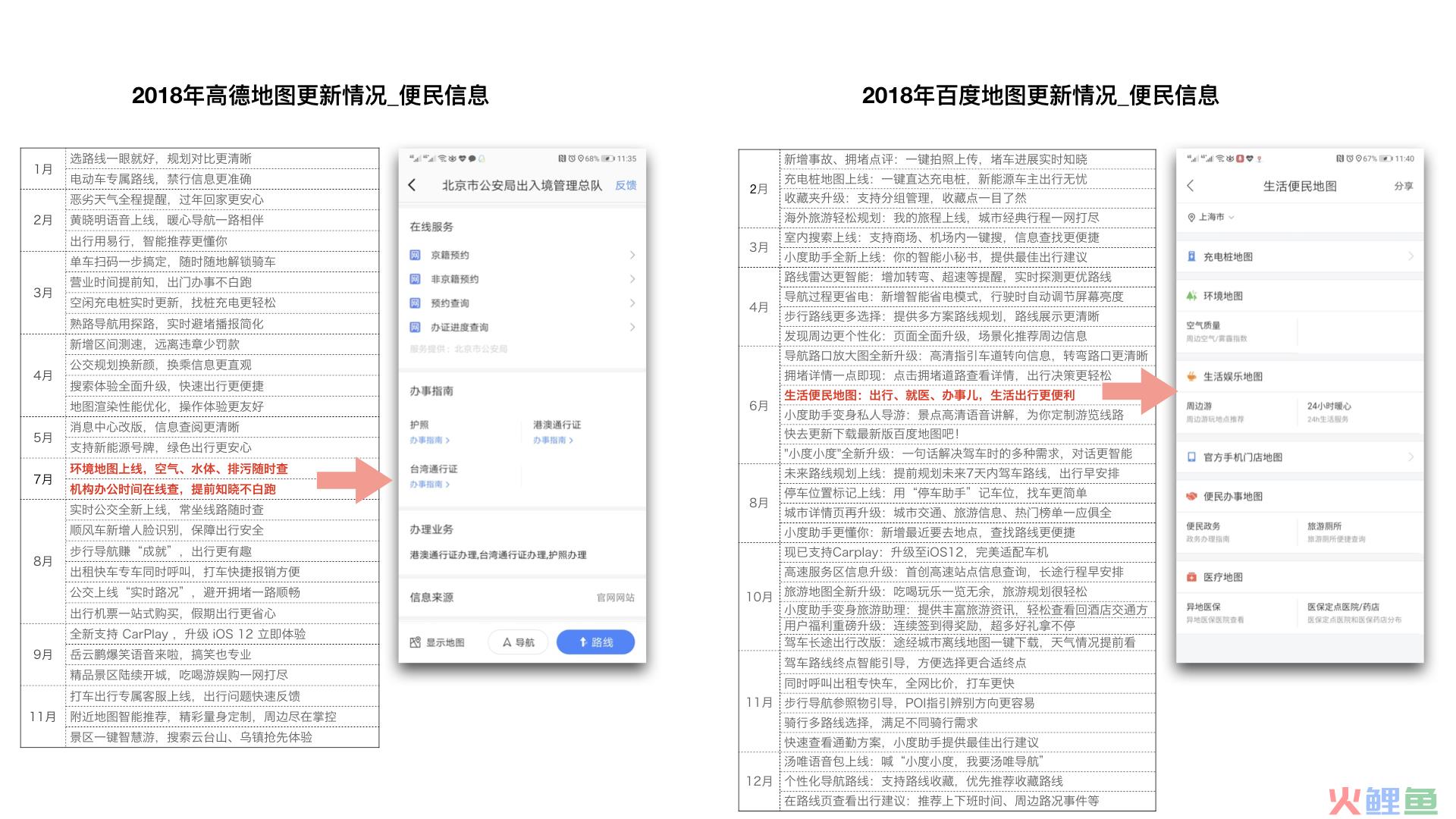This screenshot has height=819, width=1456.
Task: Open 24小时暖心 entry
Action: (1329, 412)
